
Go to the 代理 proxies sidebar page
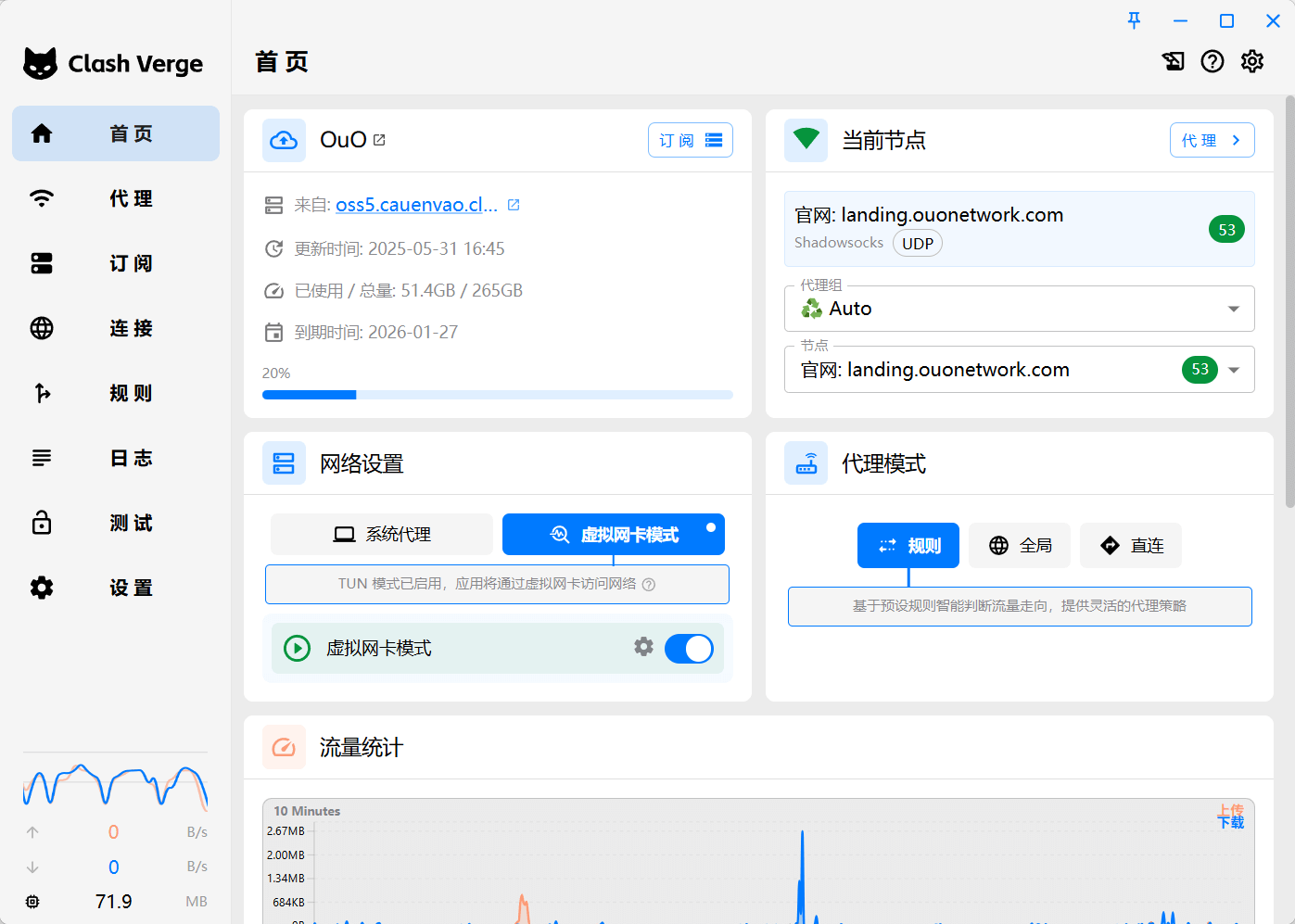point(116,198)
